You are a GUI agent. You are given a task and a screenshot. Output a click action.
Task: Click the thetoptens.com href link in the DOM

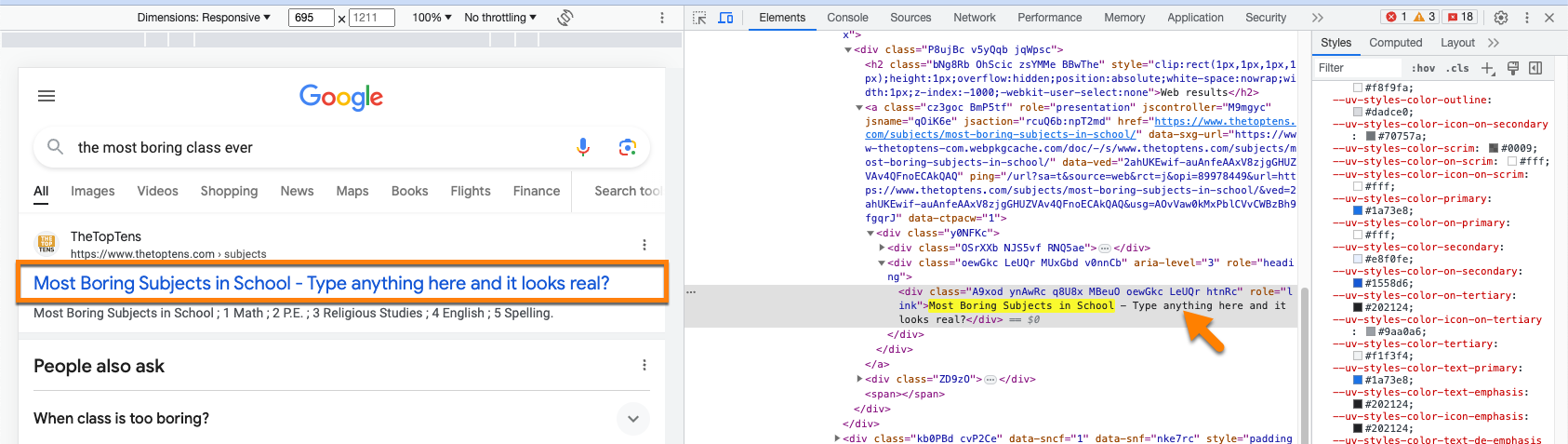coord(1224,121)
